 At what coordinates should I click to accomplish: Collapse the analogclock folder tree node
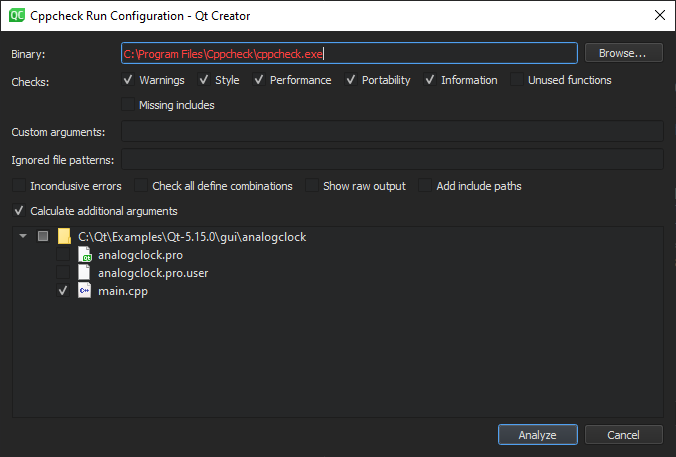pyautogui.click(x=23, y=237)
